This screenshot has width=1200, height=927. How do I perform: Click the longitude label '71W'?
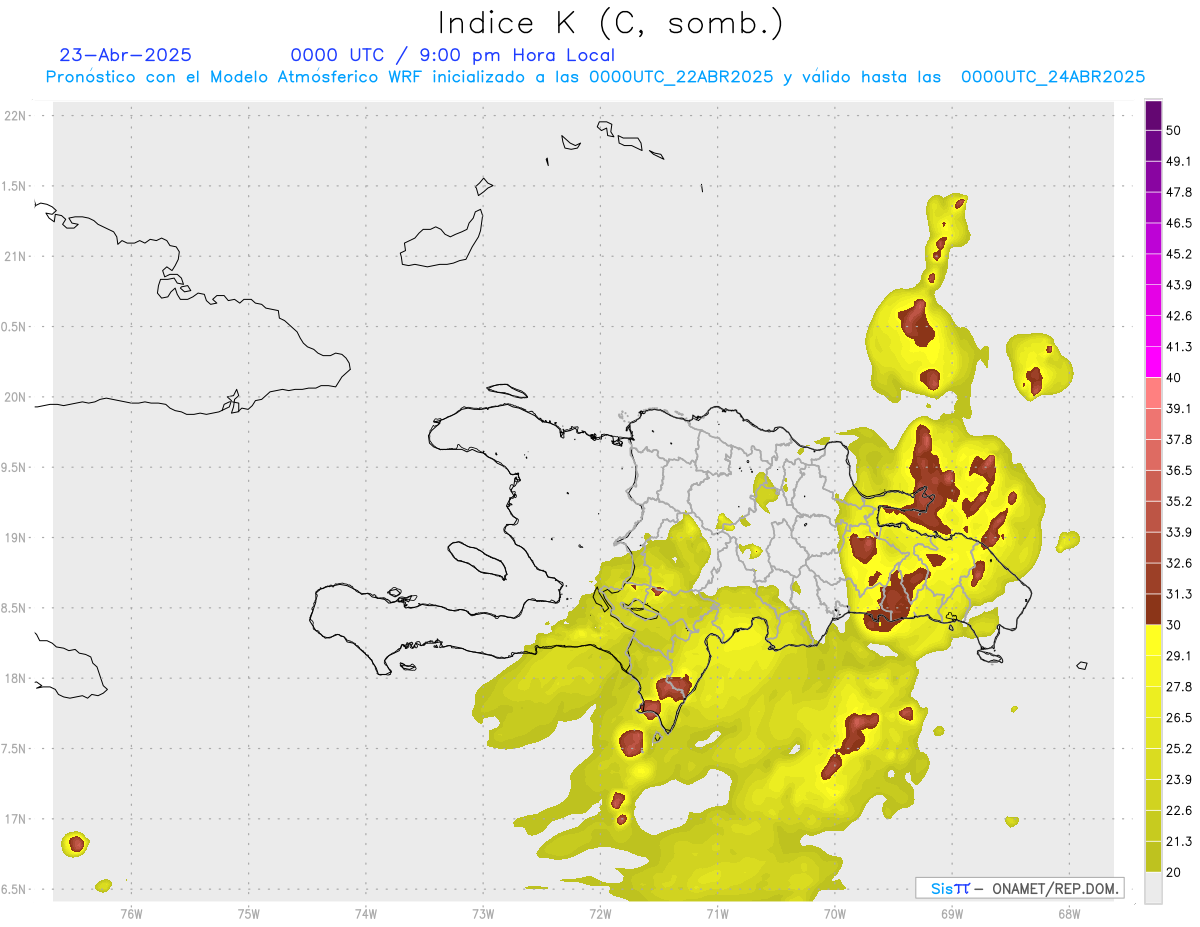click(717, 914)
